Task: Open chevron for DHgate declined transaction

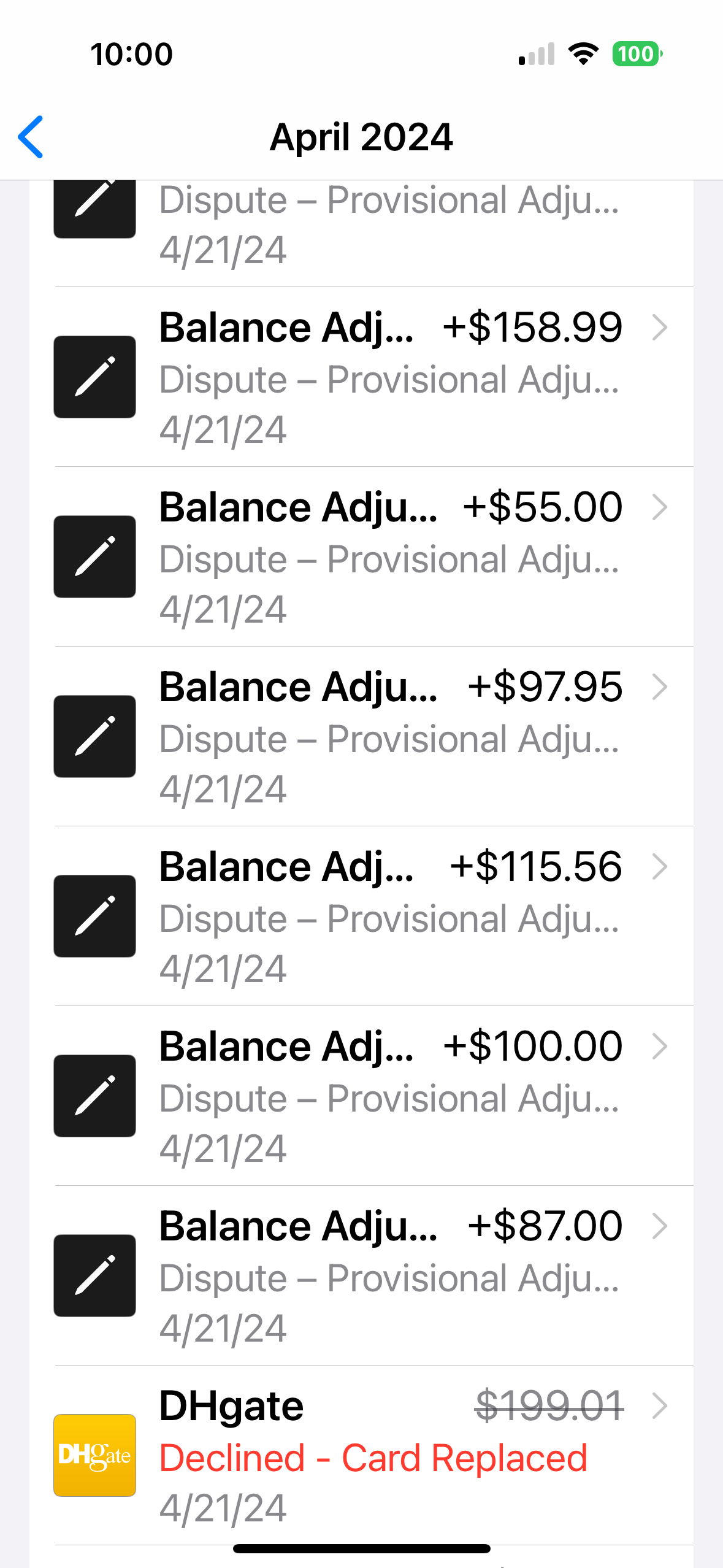Action: [x=659, y=1406]
